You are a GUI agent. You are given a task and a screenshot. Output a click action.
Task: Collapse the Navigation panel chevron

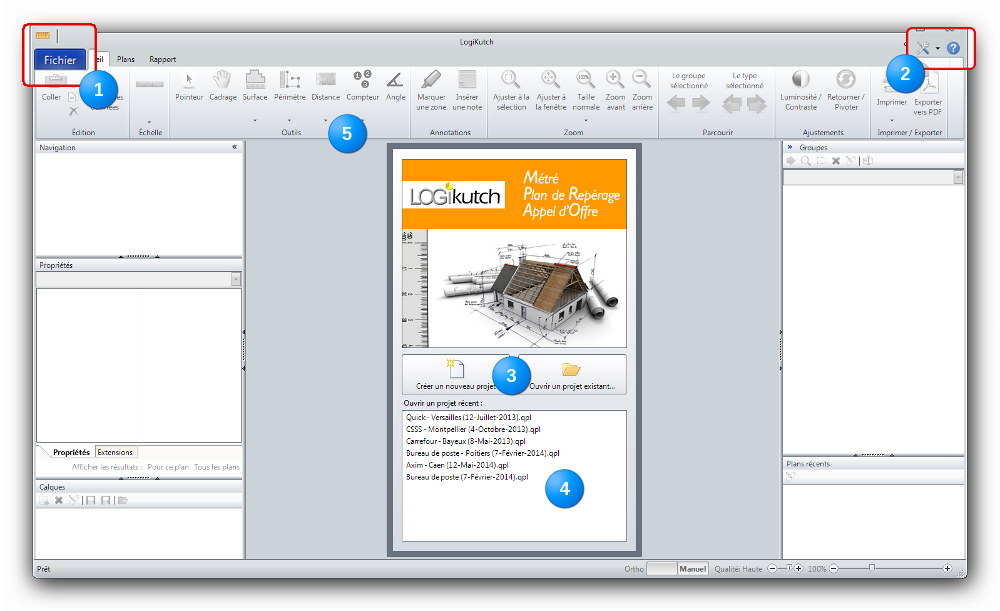tap(235, 147)
